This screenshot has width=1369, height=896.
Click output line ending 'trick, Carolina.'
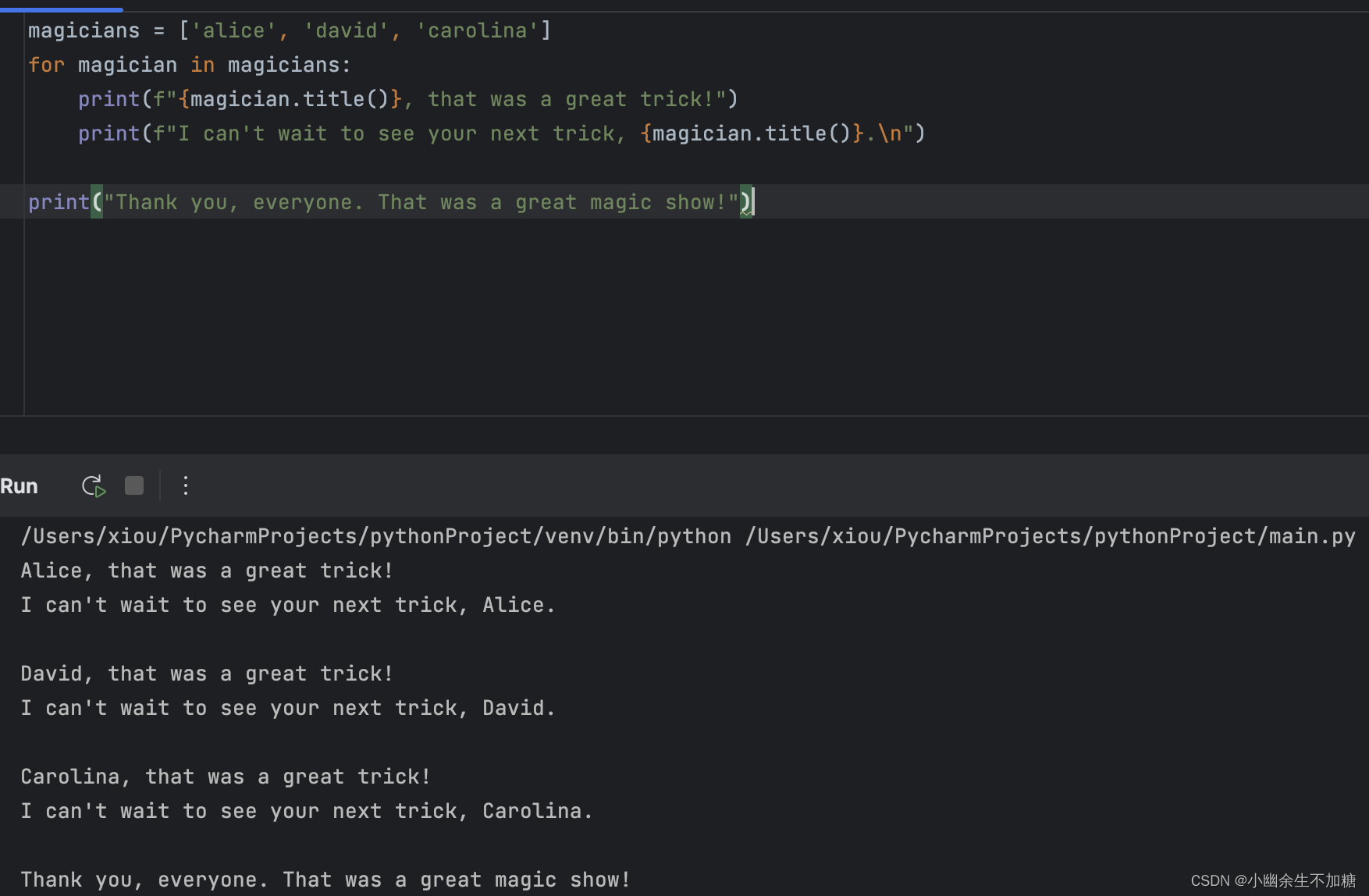307,811
